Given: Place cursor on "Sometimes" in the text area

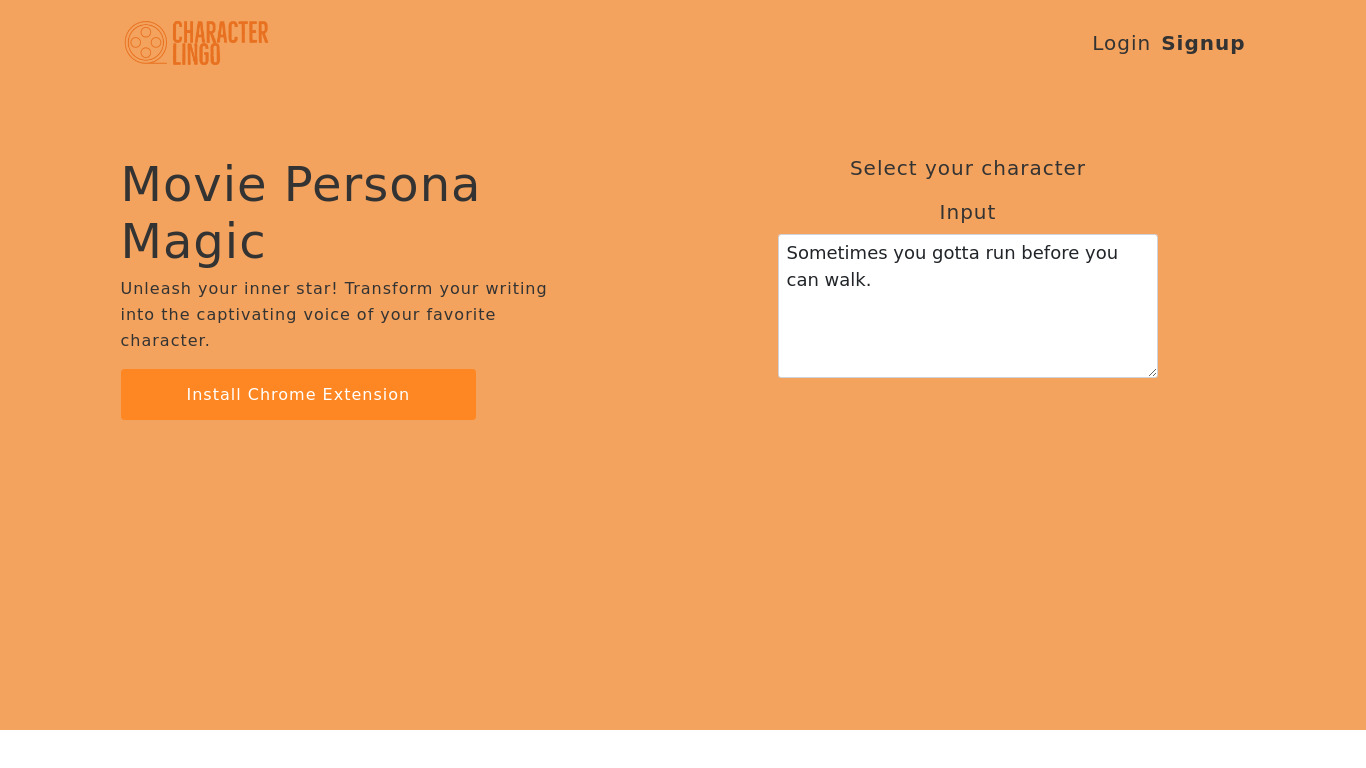Looking at the screenshot, I should 836,253.
